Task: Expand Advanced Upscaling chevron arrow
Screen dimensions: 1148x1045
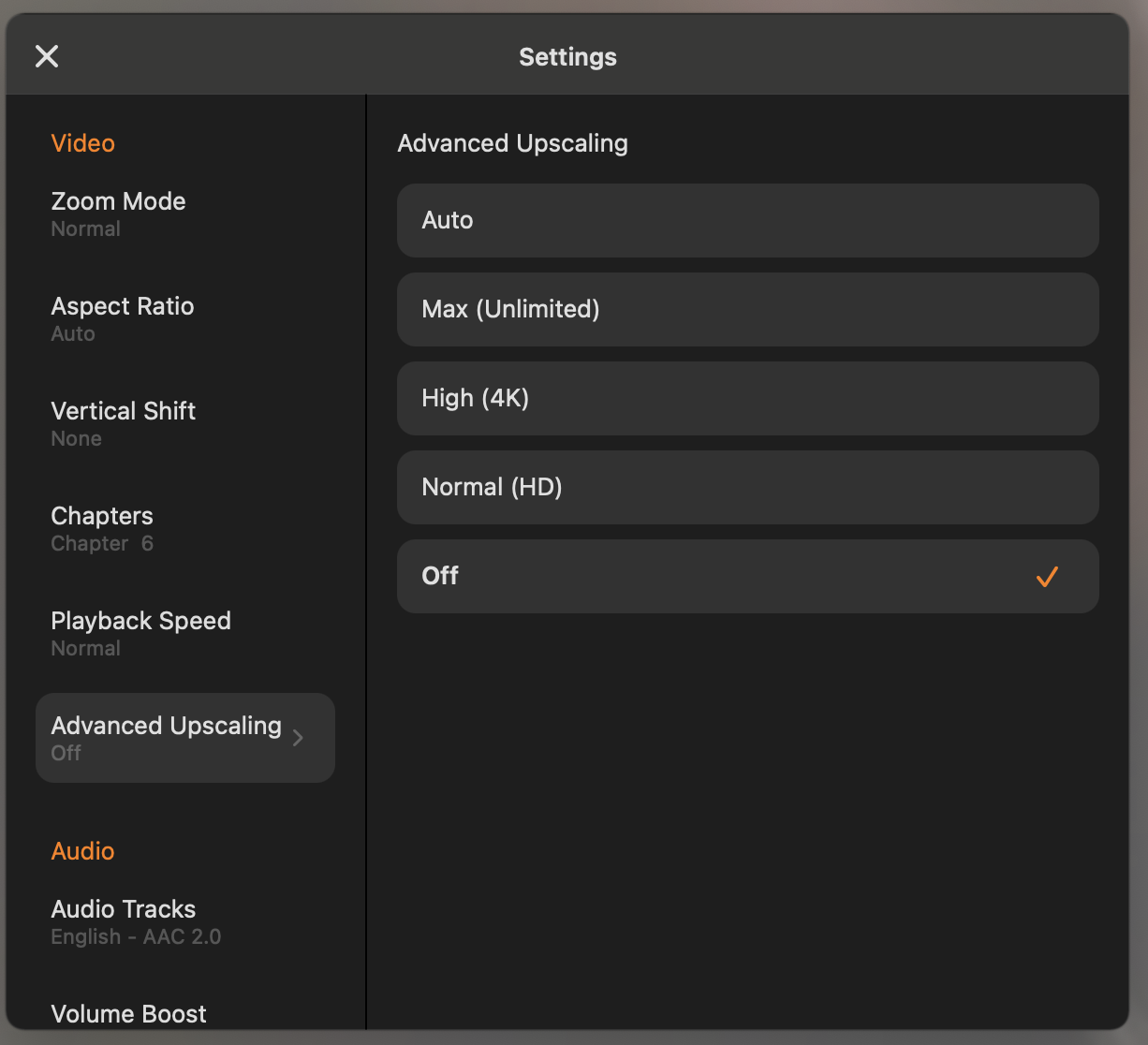Action: point(298,738)
